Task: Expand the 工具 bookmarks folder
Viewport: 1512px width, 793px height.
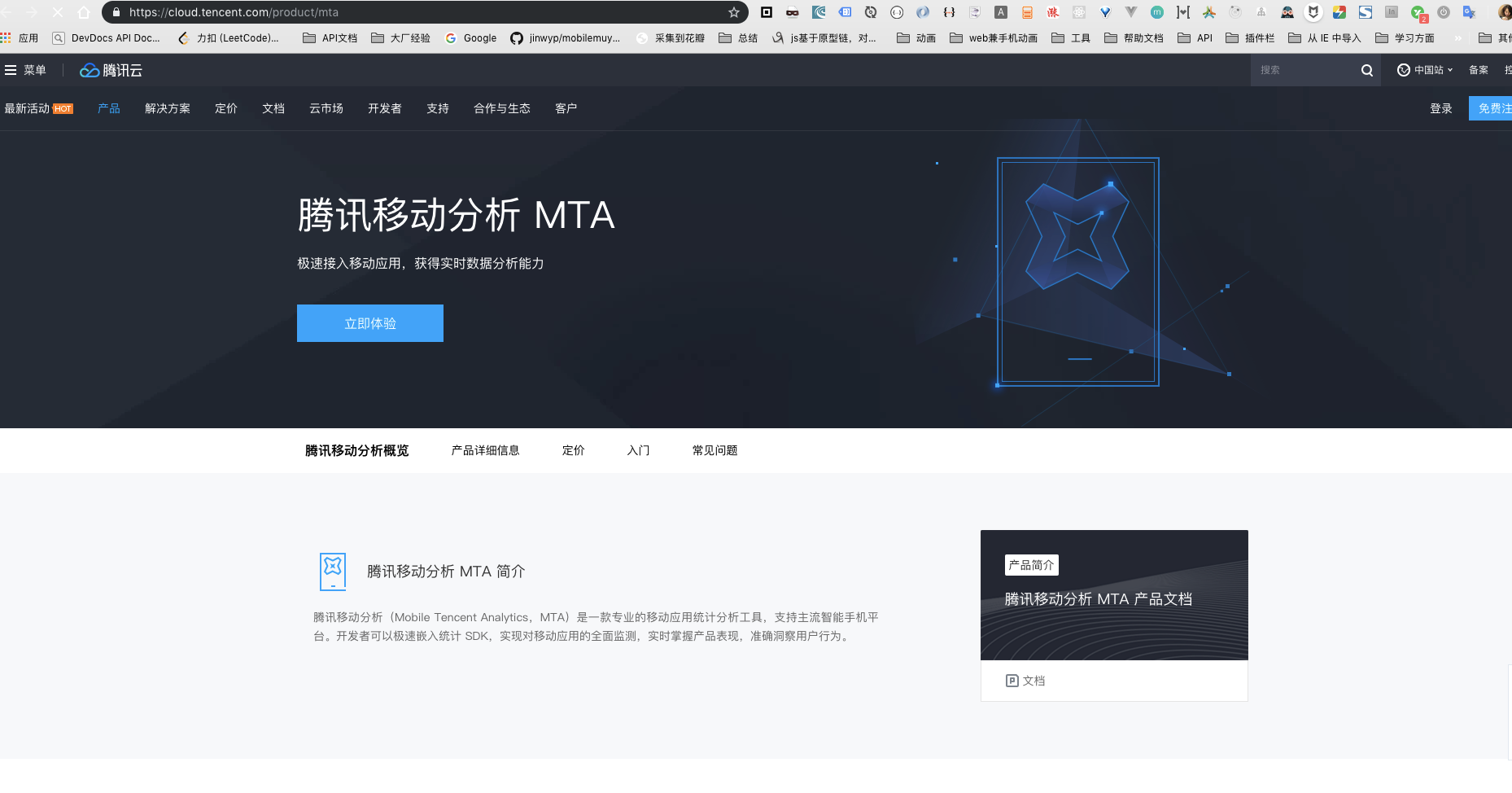Action: click(1071, 38)
